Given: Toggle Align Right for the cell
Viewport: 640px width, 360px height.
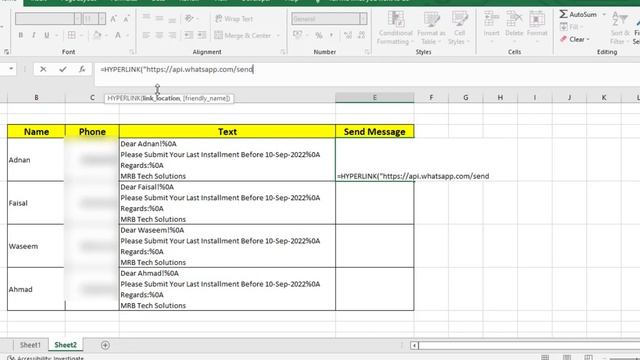Looking at the screenshot, I should coord(172,36).
